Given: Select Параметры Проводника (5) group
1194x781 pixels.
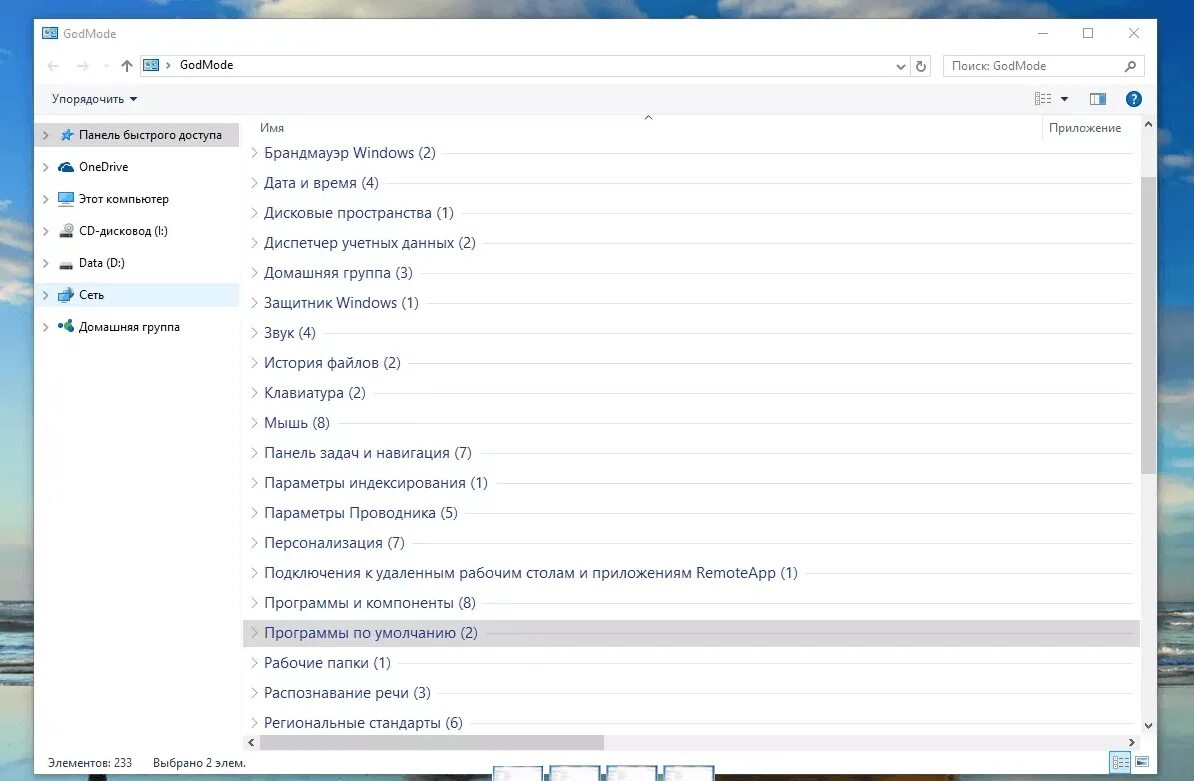Looking at the screenshot, I should click(x=360, y=513).
